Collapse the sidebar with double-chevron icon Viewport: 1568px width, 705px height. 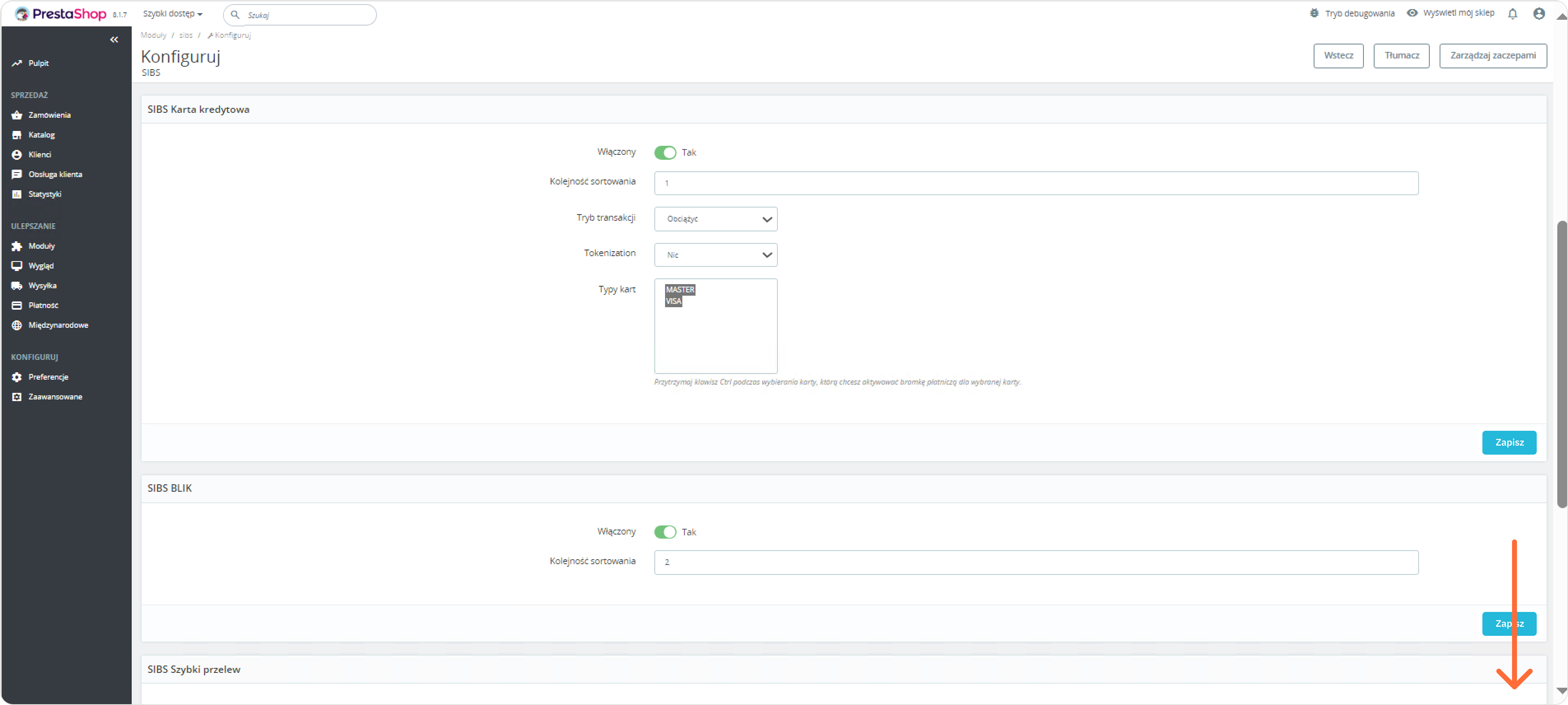(x=114, y=40)
